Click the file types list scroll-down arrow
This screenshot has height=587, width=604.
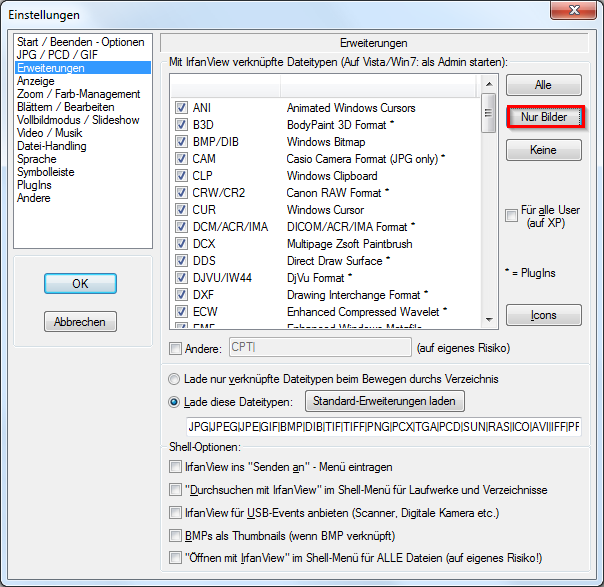[489, 319]
